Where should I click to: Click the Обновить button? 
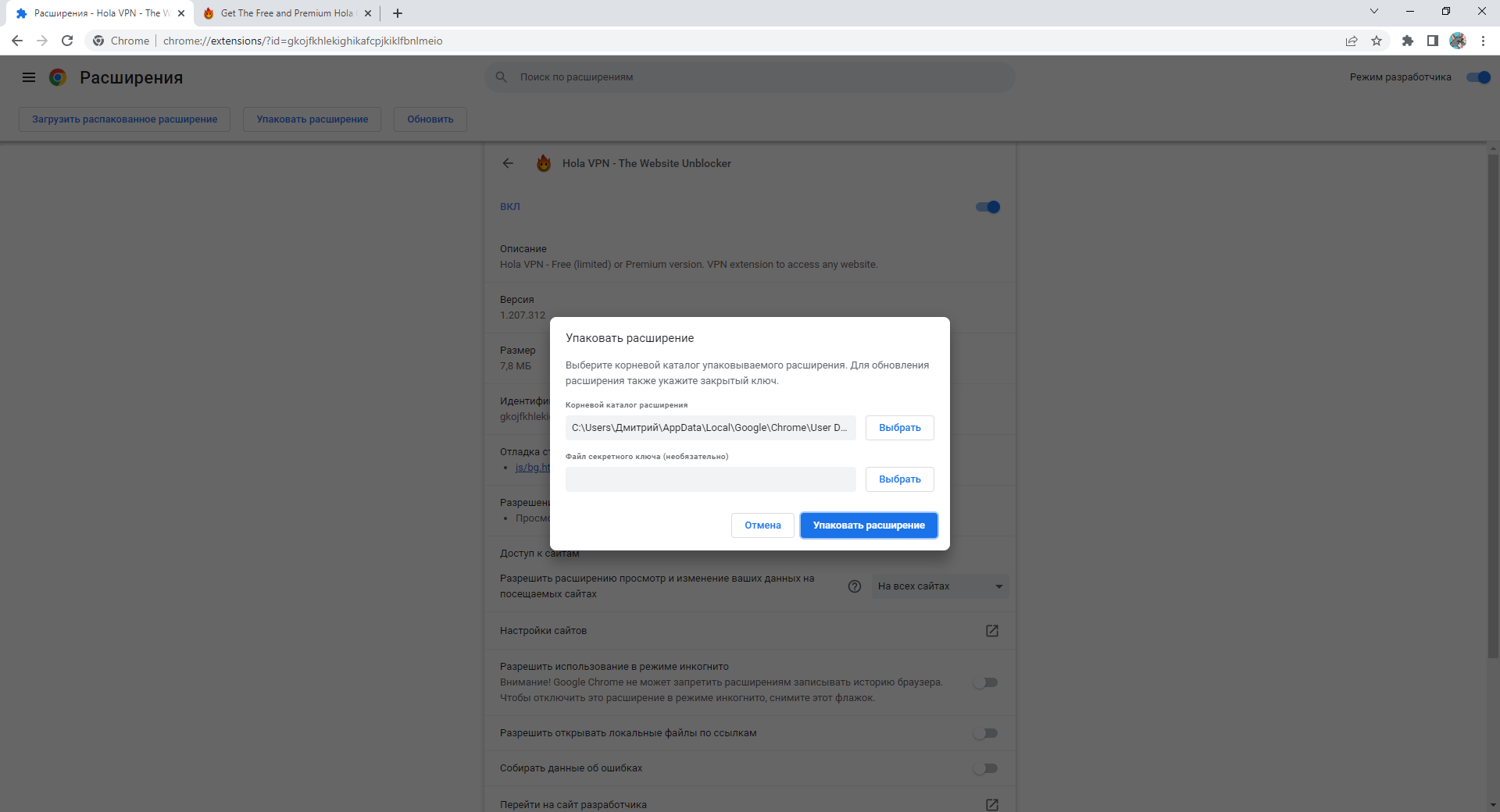click(430, 119)
